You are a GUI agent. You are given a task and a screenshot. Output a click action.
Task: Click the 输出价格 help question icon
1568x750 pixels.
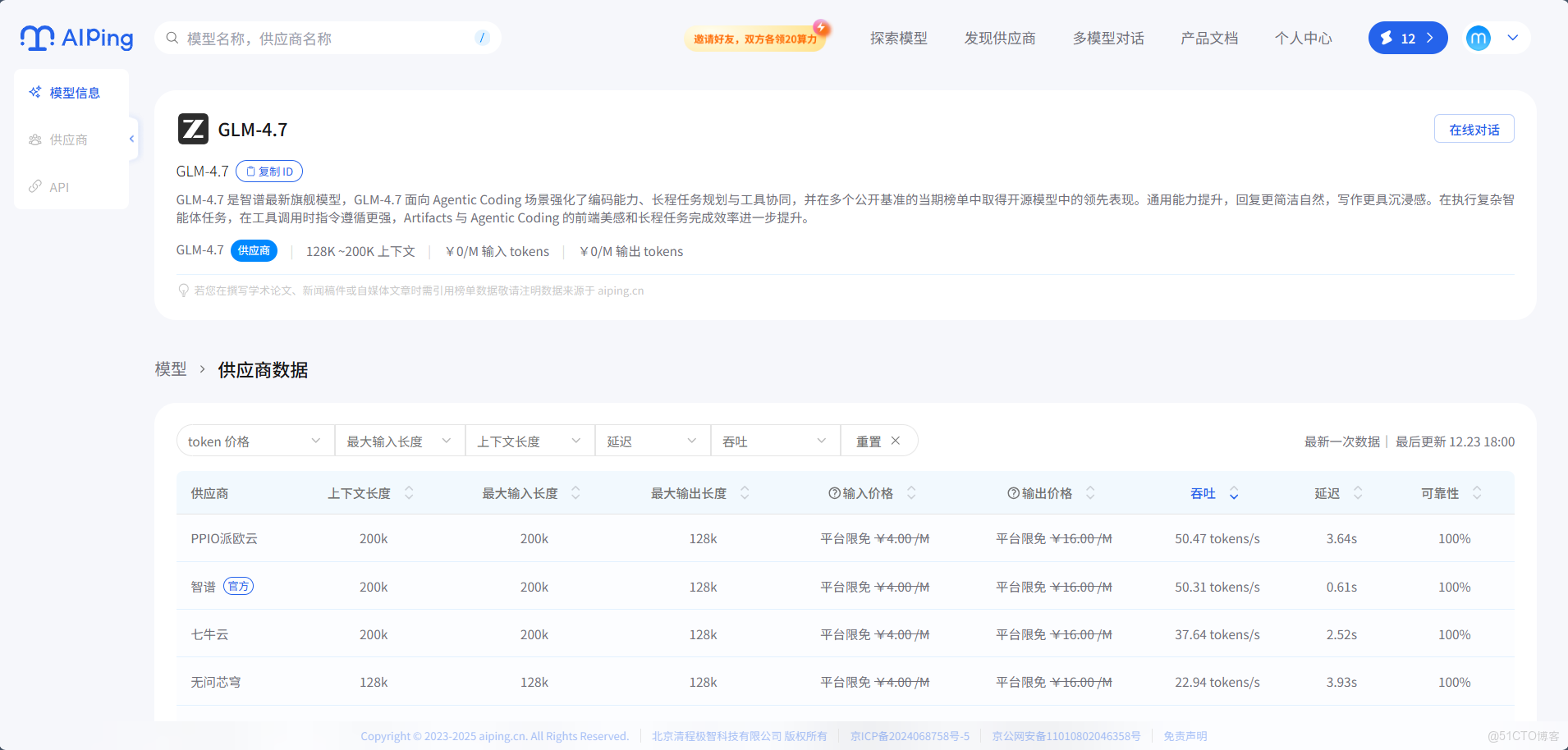click(1013, 493)
